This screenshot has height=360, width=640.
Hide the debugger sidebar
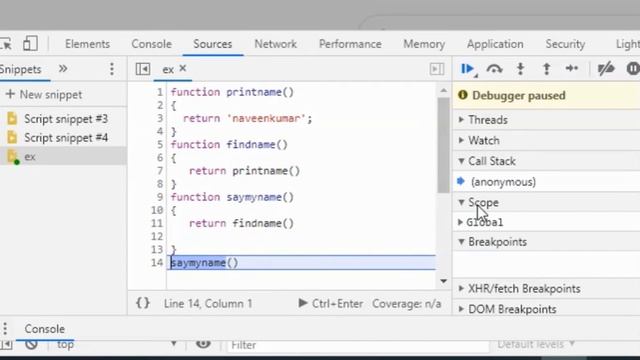point(437,69)
